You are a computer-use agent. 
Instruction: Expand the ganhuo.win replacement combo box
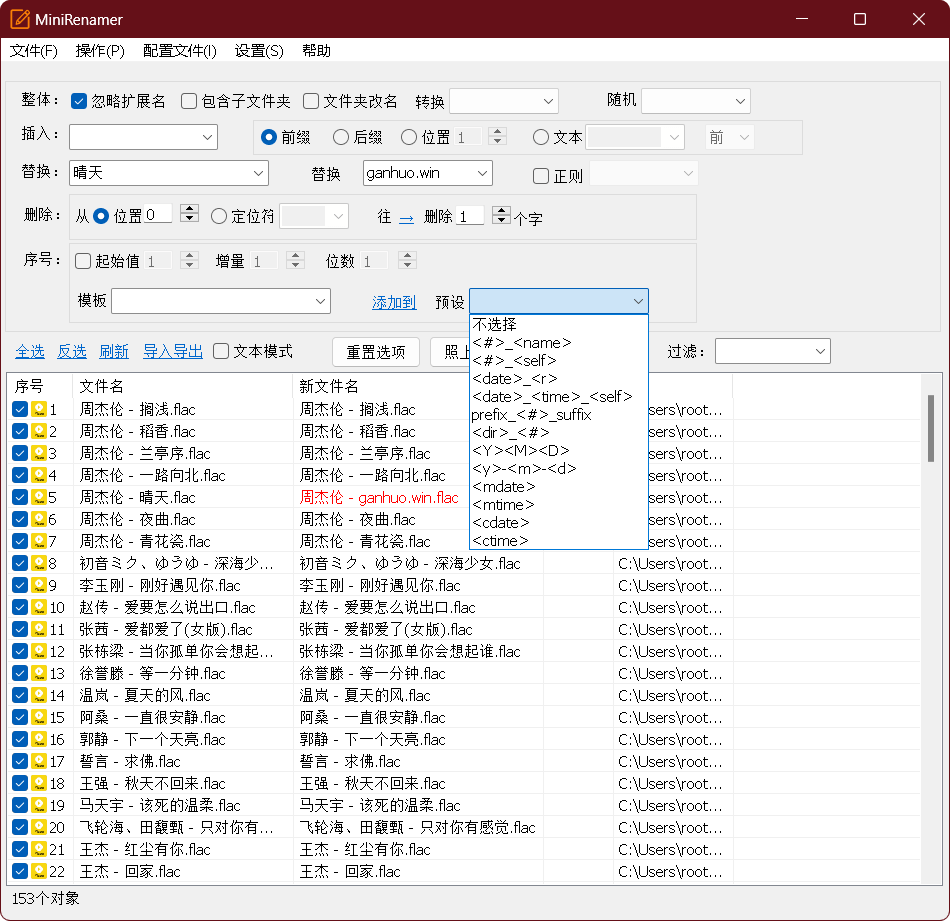click(x=428, y=173)
